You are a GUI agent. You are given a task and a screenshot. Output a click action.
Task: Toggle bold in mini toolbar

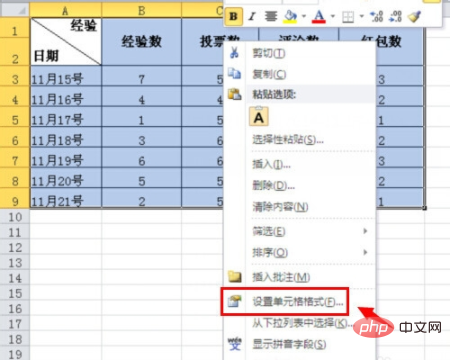(x=234, y=16)
